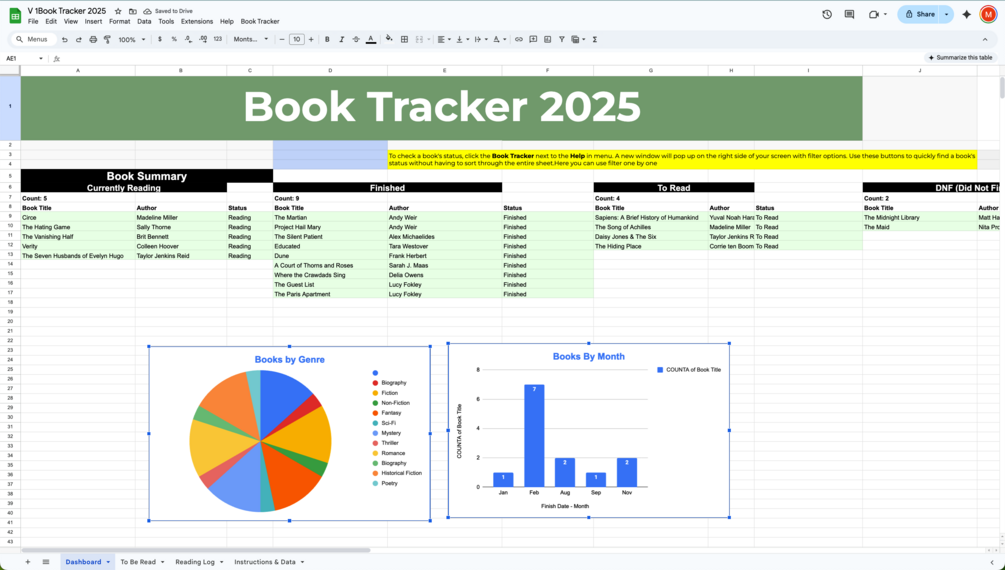The width and height of the screenshot is (1005, 570).
Task: Create a filter
Action: tap(561, 39)
